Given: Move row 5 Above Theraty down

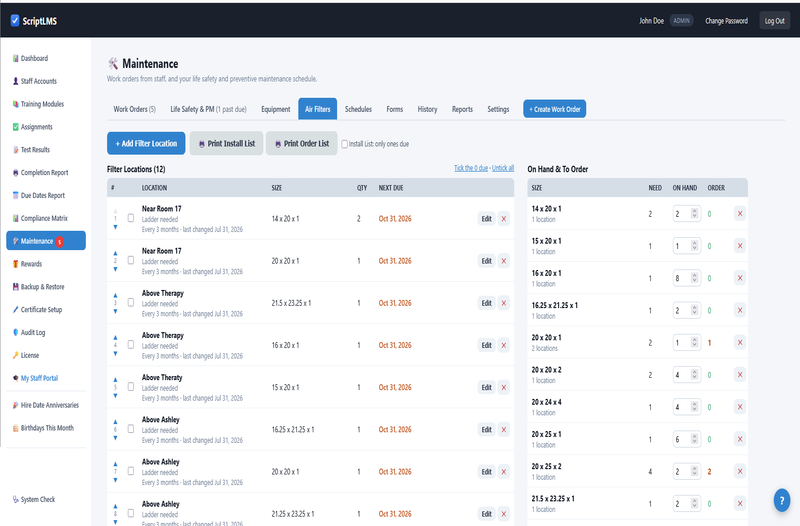Looking at the screenshot, I should (x=115, y=395).
